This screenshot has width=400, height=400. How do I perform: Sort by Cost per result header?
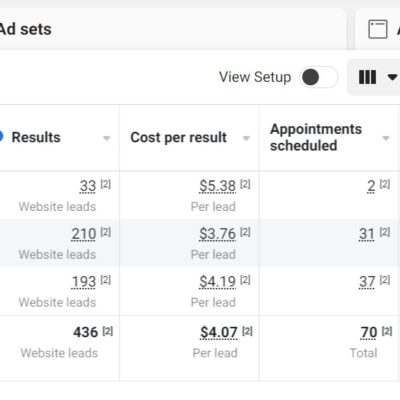click(x=179, y=137)
